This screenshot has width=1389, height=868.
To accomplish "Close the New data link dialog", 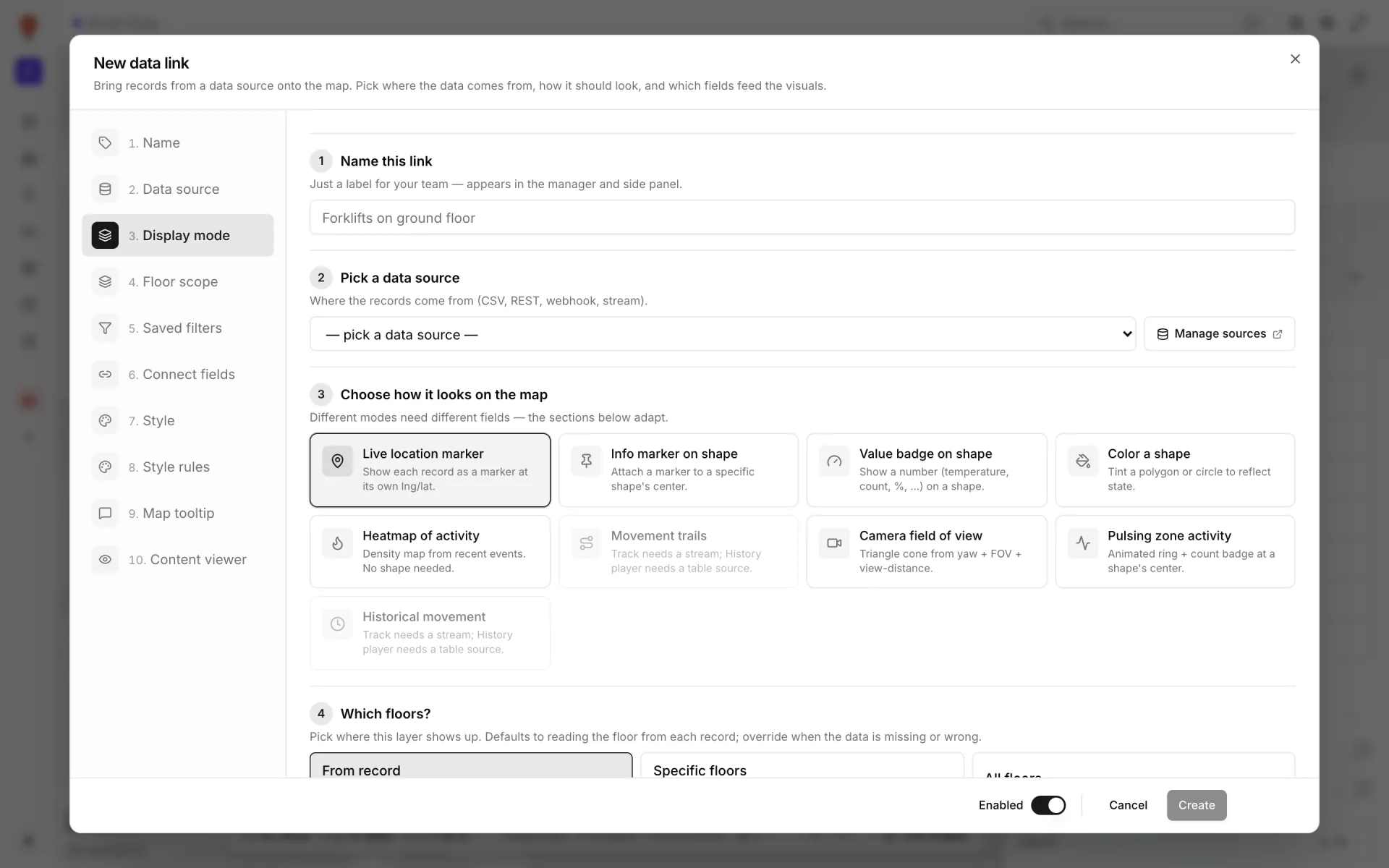I will tap(1295, 59).
